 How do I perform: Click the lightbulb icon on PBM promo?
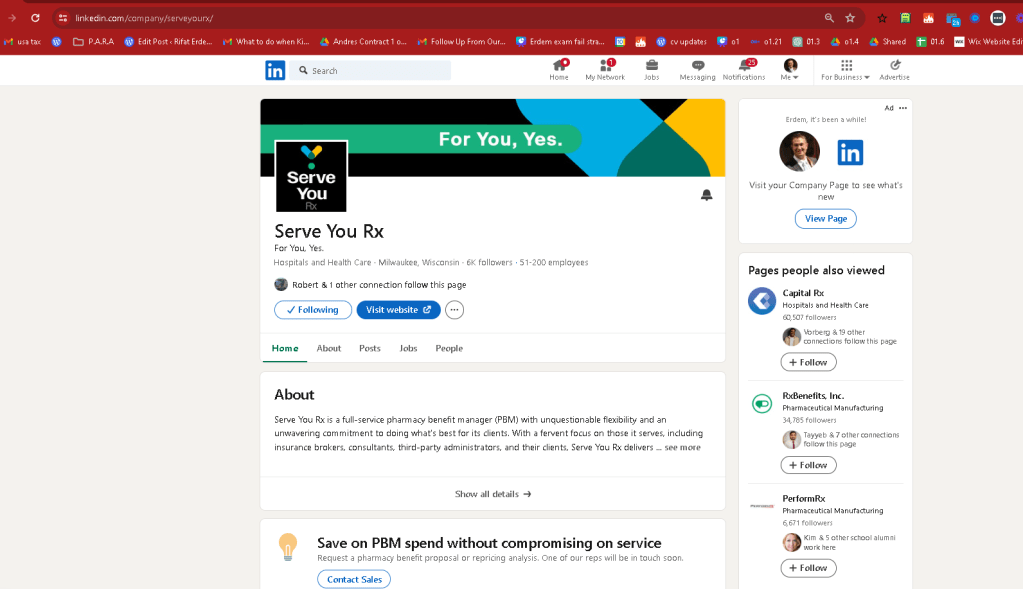point(288,547)
